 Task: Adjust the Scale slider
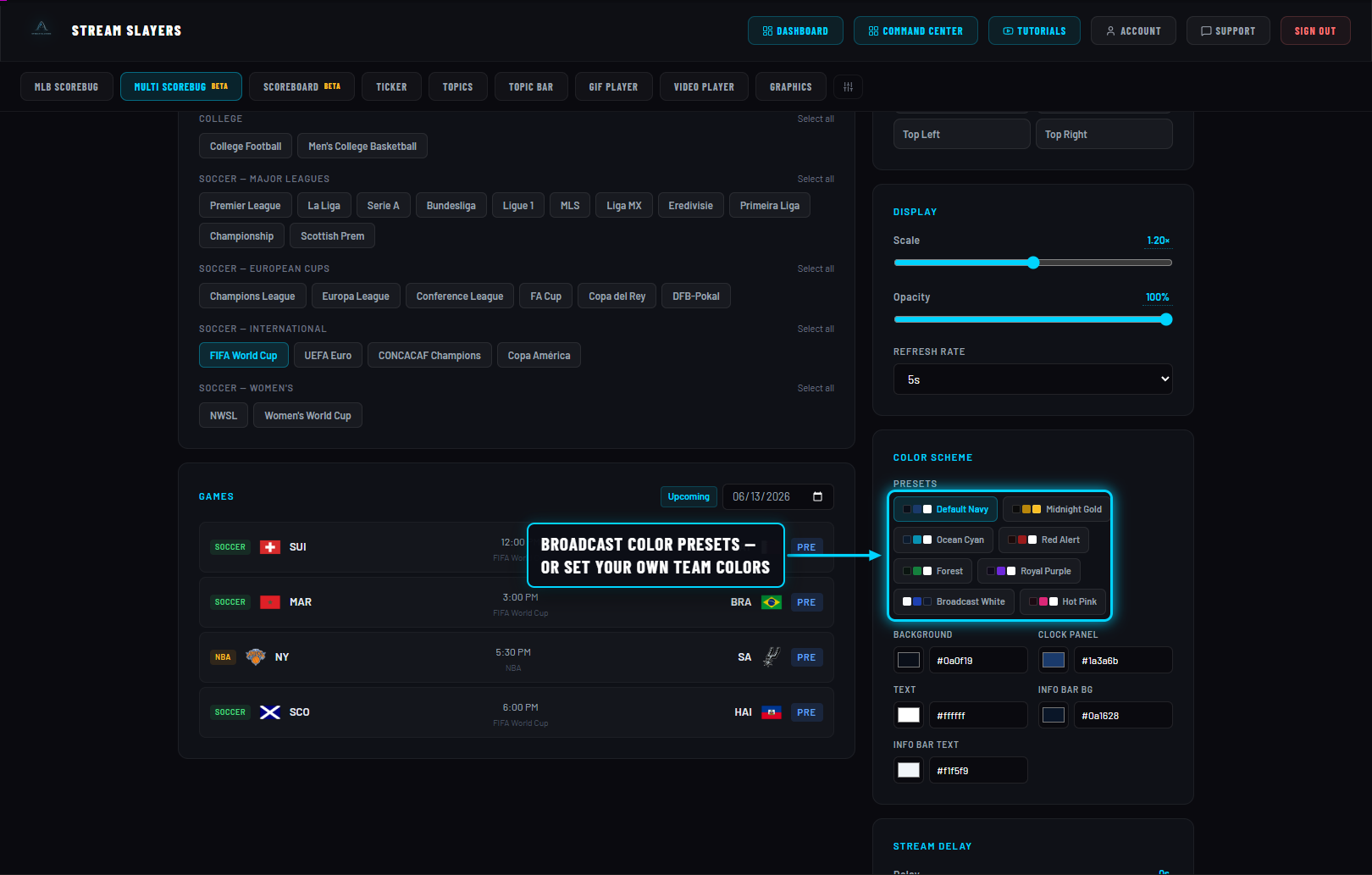pos(1033,263)
